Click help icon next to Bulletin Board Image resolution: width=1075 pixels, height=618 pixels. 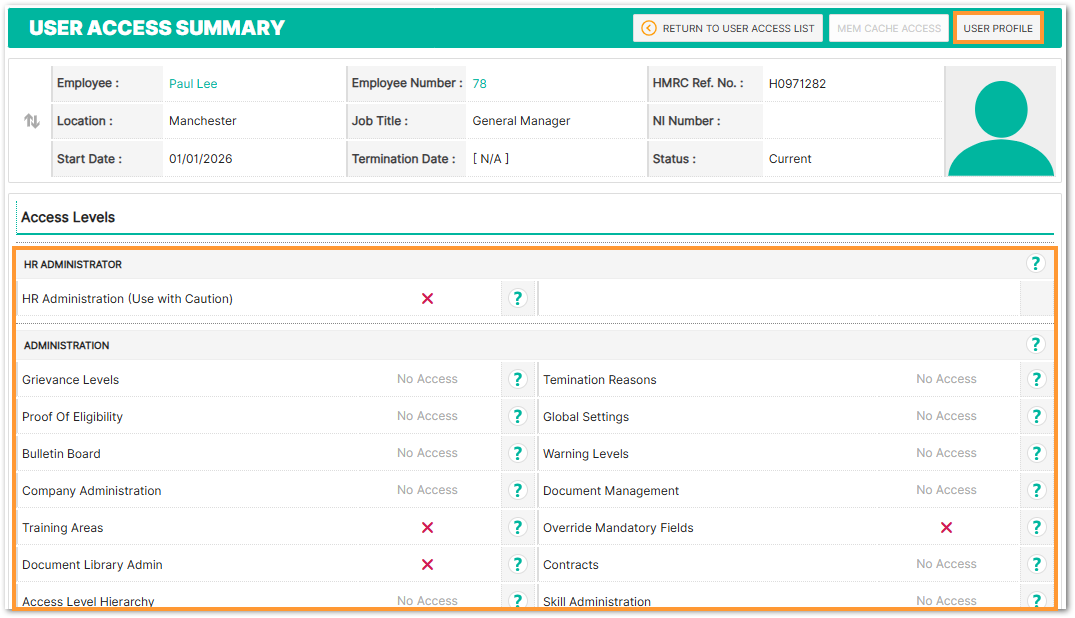click(x=518, y=453)
